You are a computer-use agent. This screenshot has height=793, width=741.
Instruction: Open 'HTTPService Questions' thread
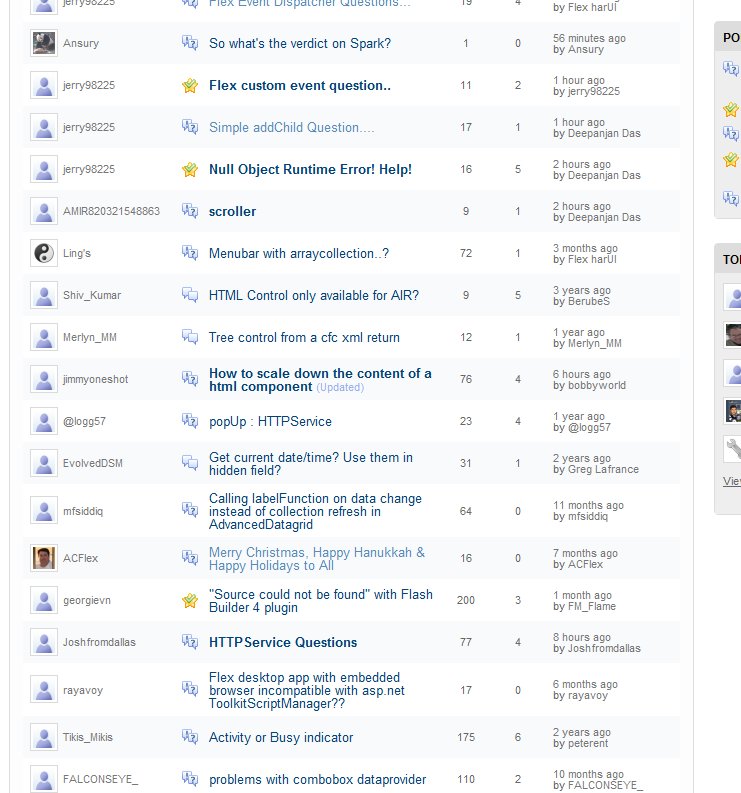point(283,642)
